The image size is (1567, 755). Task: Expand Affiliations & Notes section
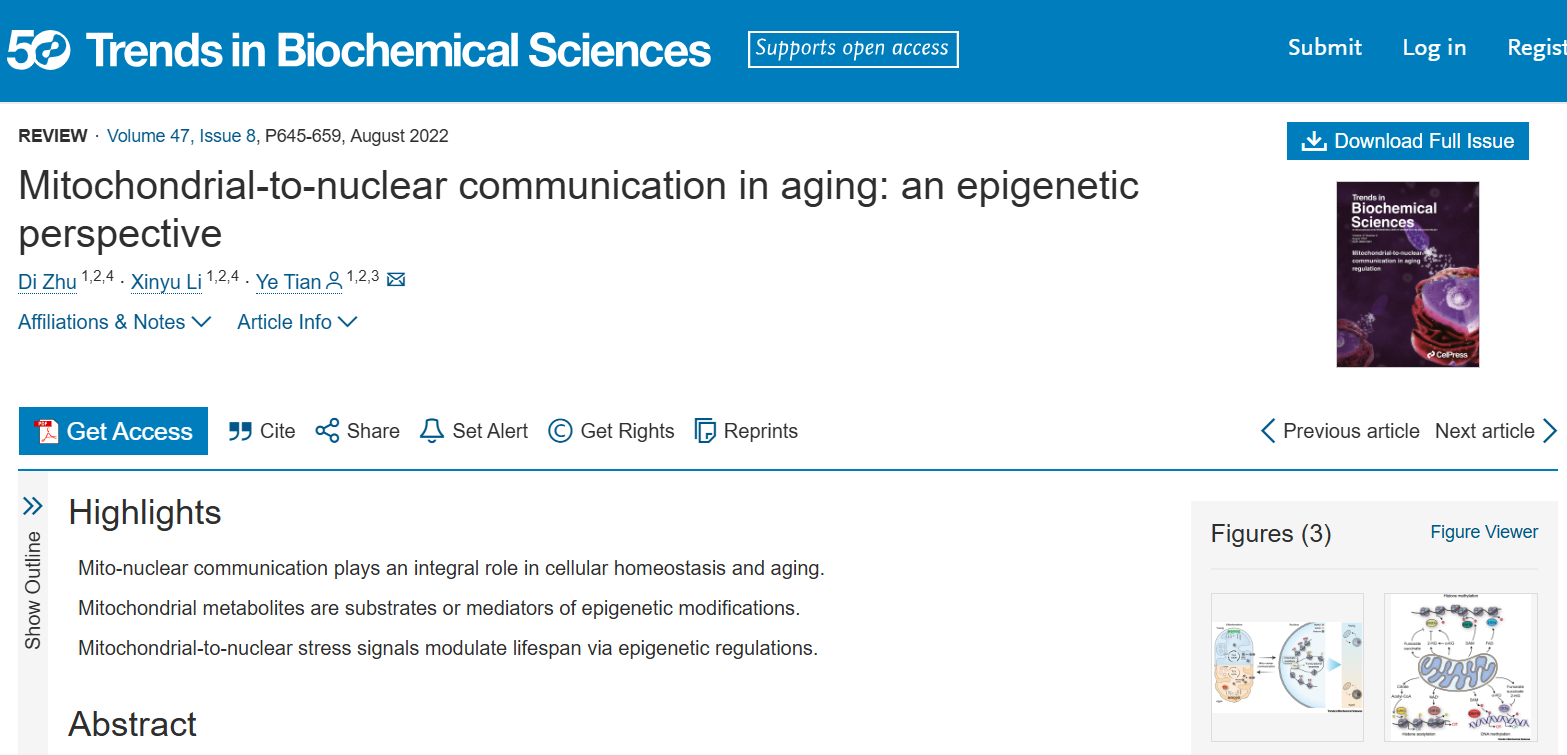point(114,322)
